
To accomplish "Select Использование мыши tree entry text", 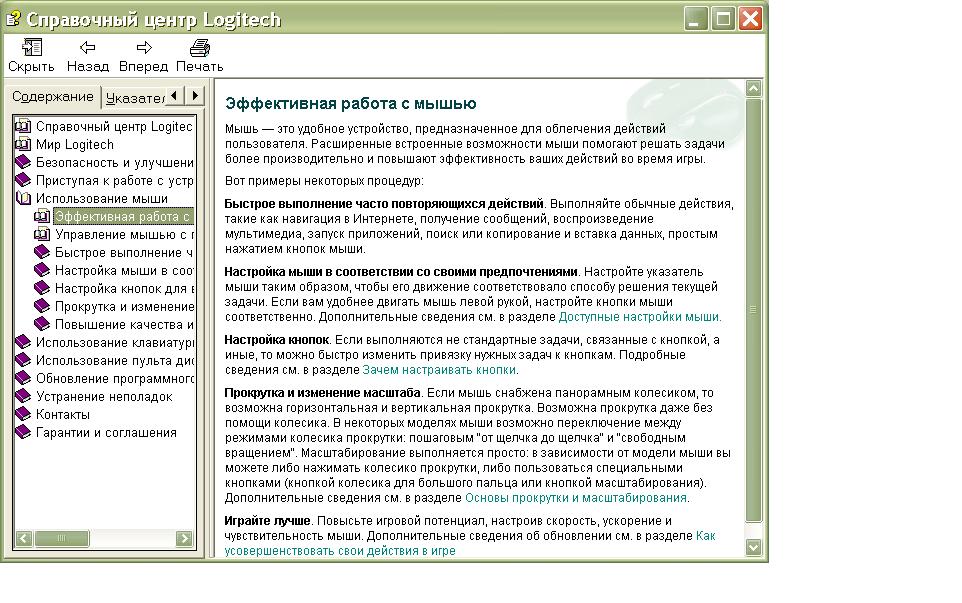I will click(102, 198).
